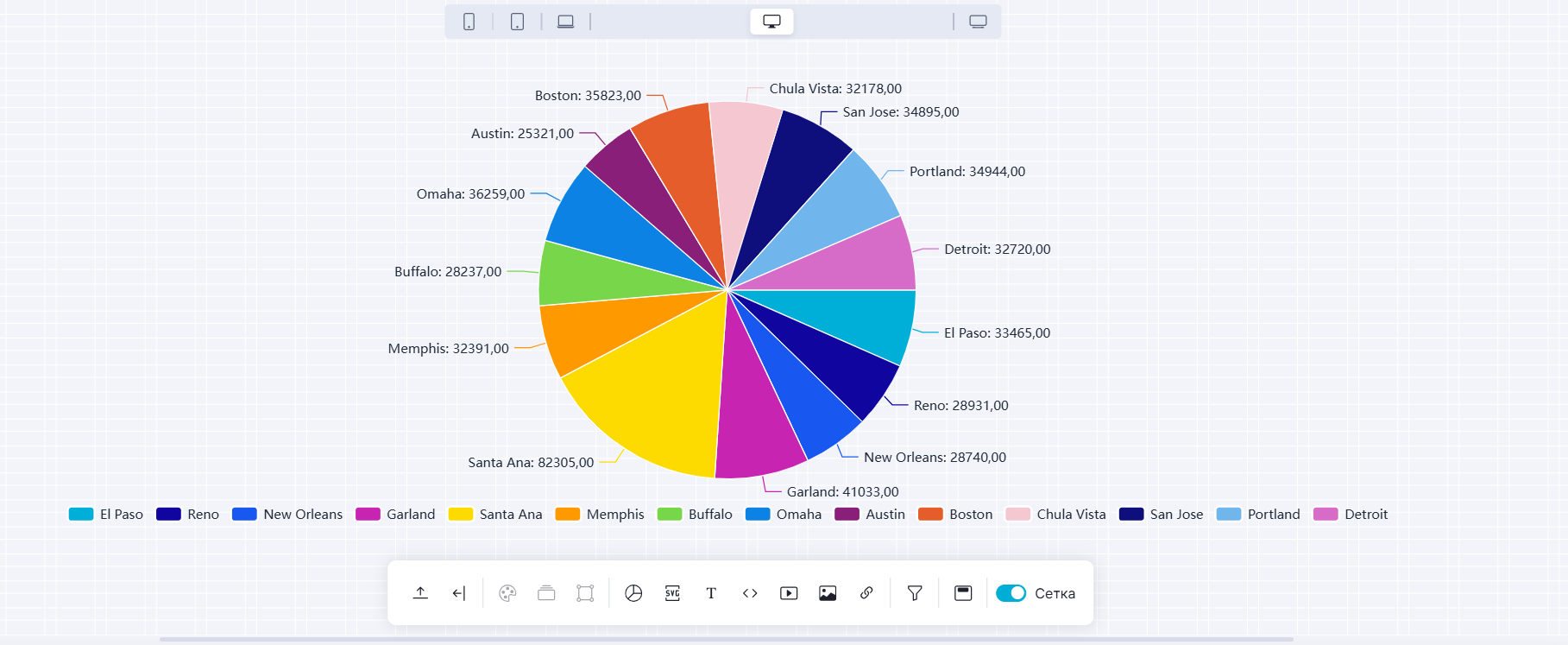This screenshot has width=1568, height=645.
Task: Click the SVG icon in the toolbar
Action: [x=672, y=593]
